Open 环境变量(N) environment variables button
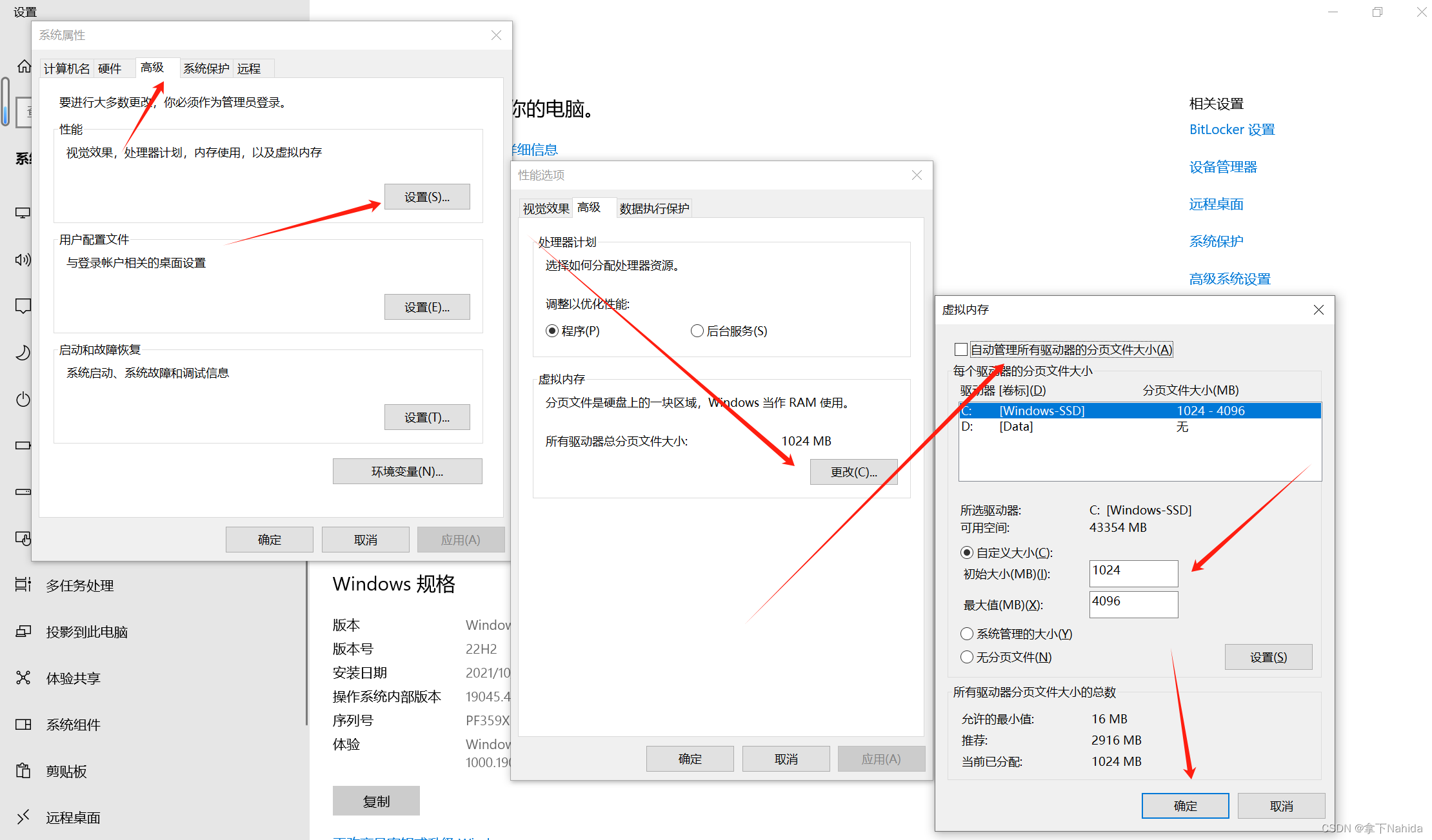 [x=407, y=471]
